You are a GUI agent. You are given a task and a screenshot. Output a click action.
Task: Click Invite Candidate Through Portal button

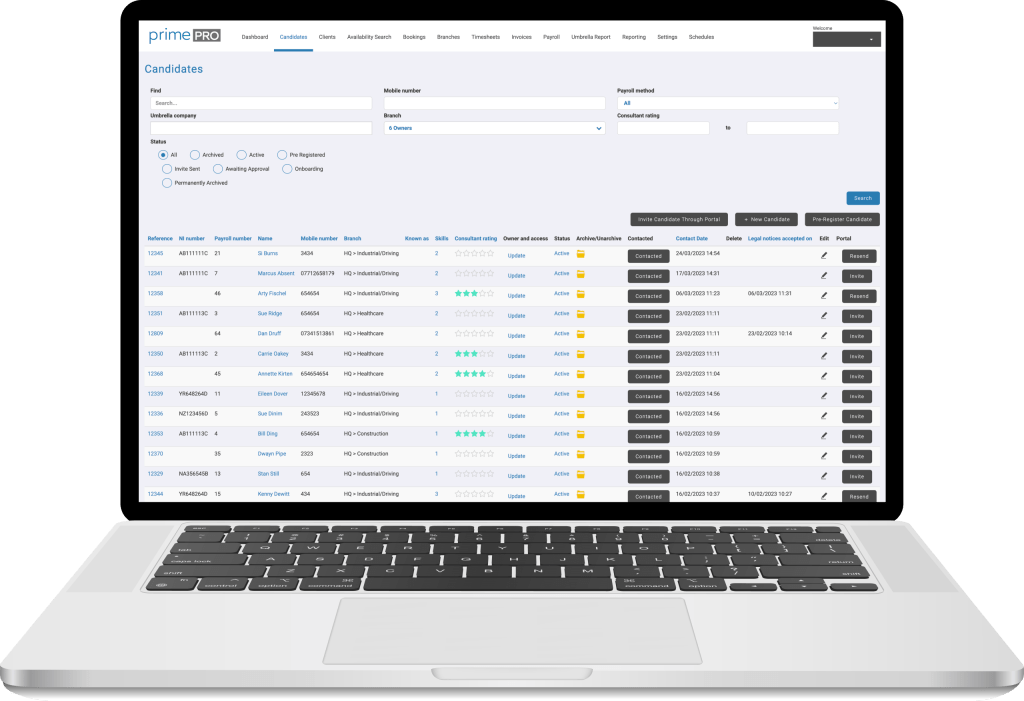[679, 220]
